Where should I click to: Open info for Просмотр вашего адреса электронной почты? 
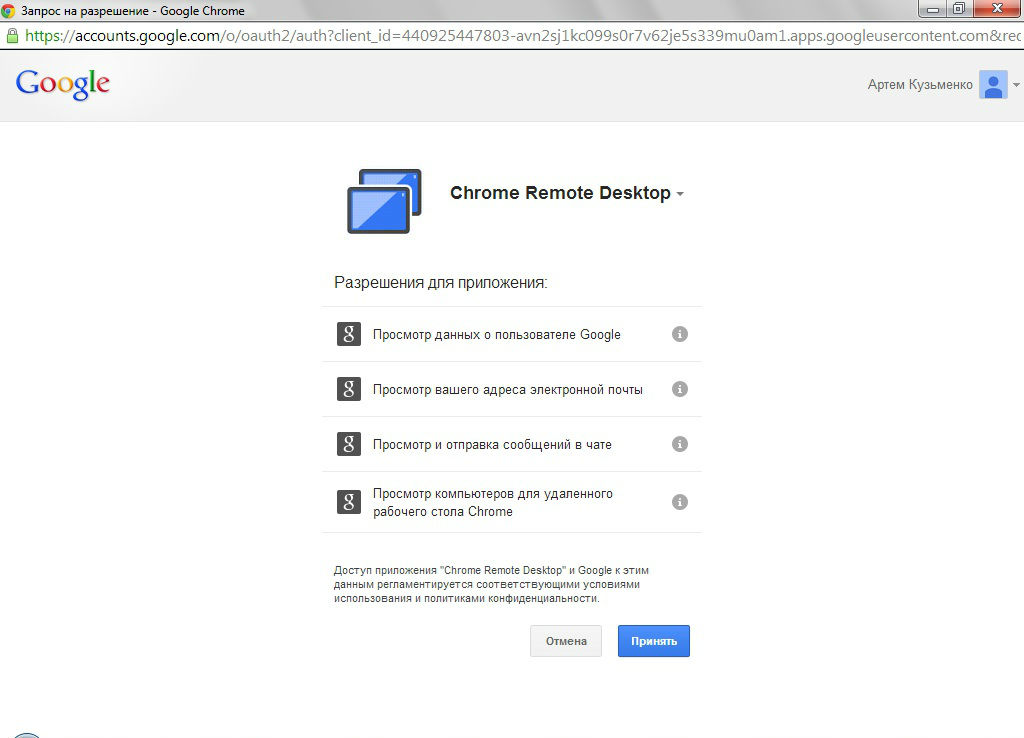[x=680, y=389]
